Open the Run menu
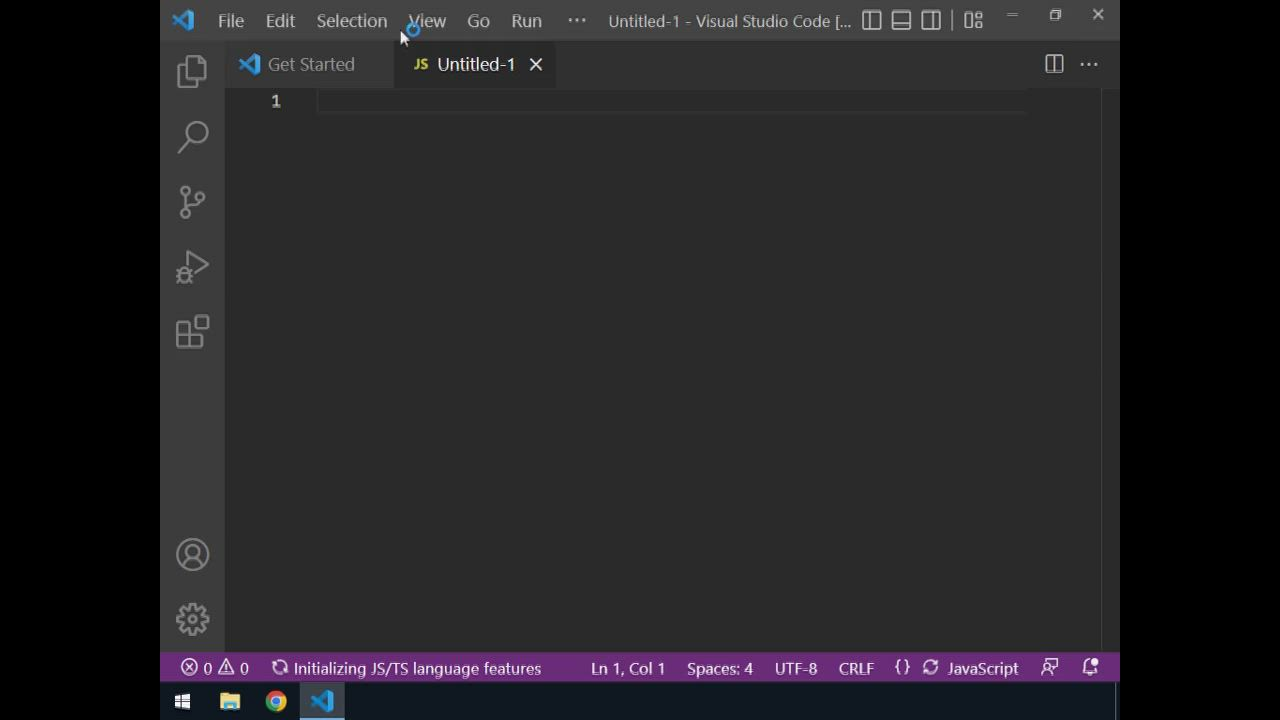This screenshot has width=1280, height=720. [526, 21]
